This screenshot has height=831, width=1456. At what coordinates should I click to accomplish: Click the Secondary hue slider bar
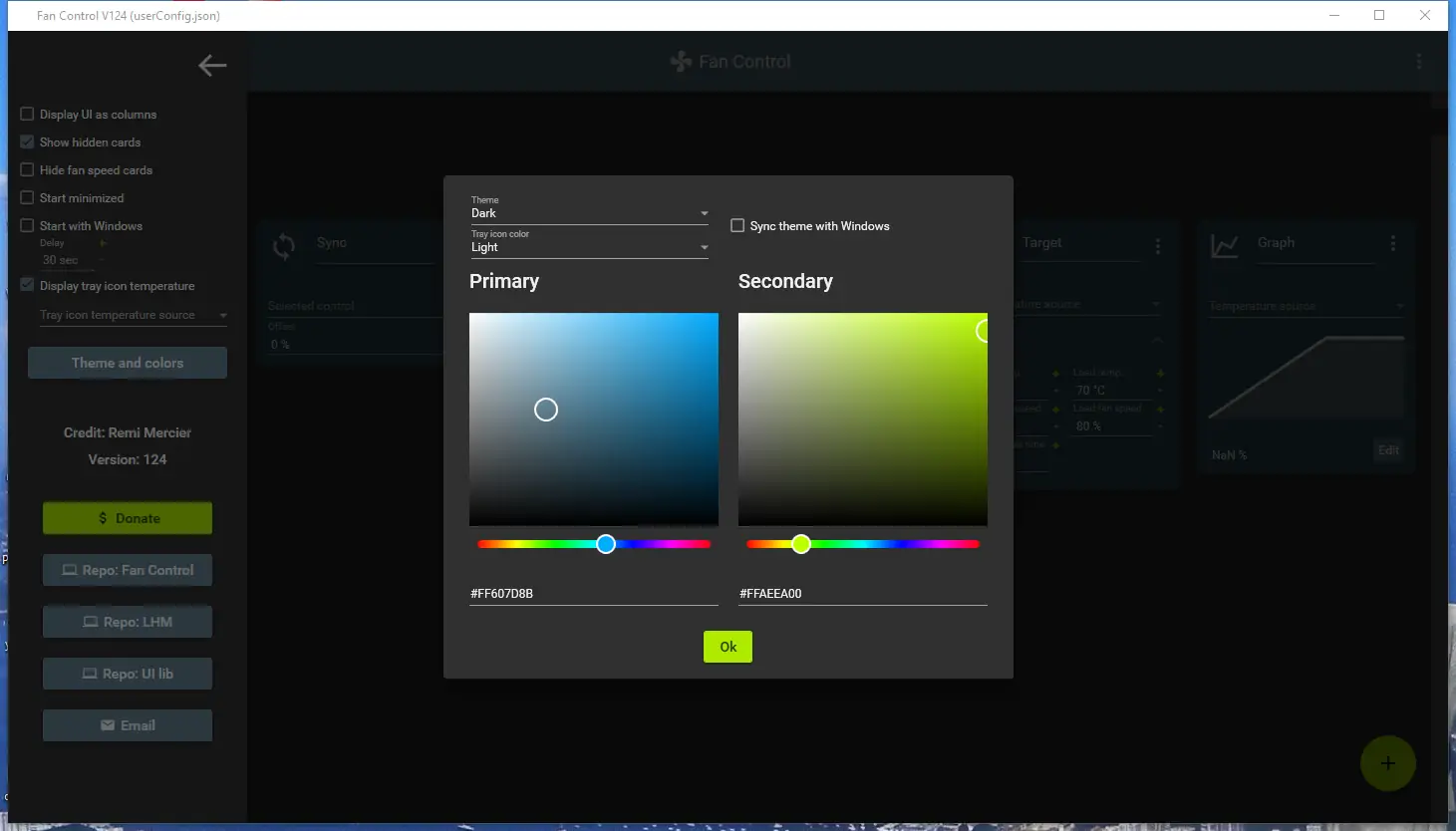863,544
